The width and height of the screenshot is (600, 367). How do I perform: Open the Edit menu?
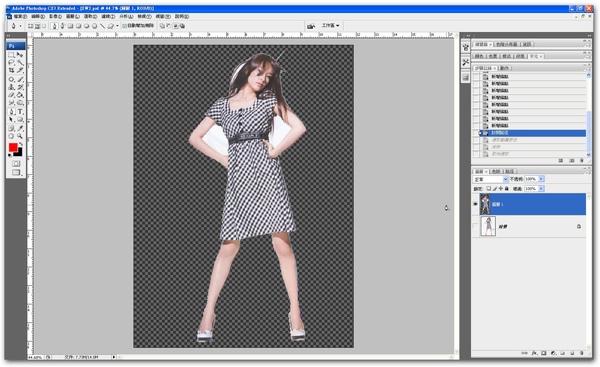pyautogui.click(x=38, y=16)
